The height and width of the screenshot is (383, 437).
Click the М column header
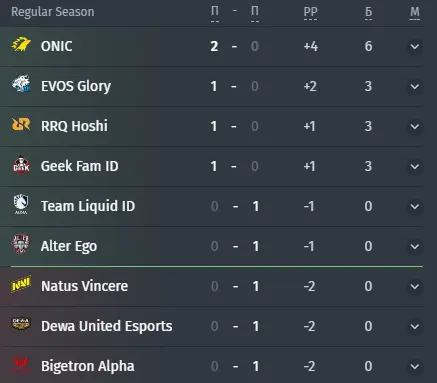coord(415,12)
